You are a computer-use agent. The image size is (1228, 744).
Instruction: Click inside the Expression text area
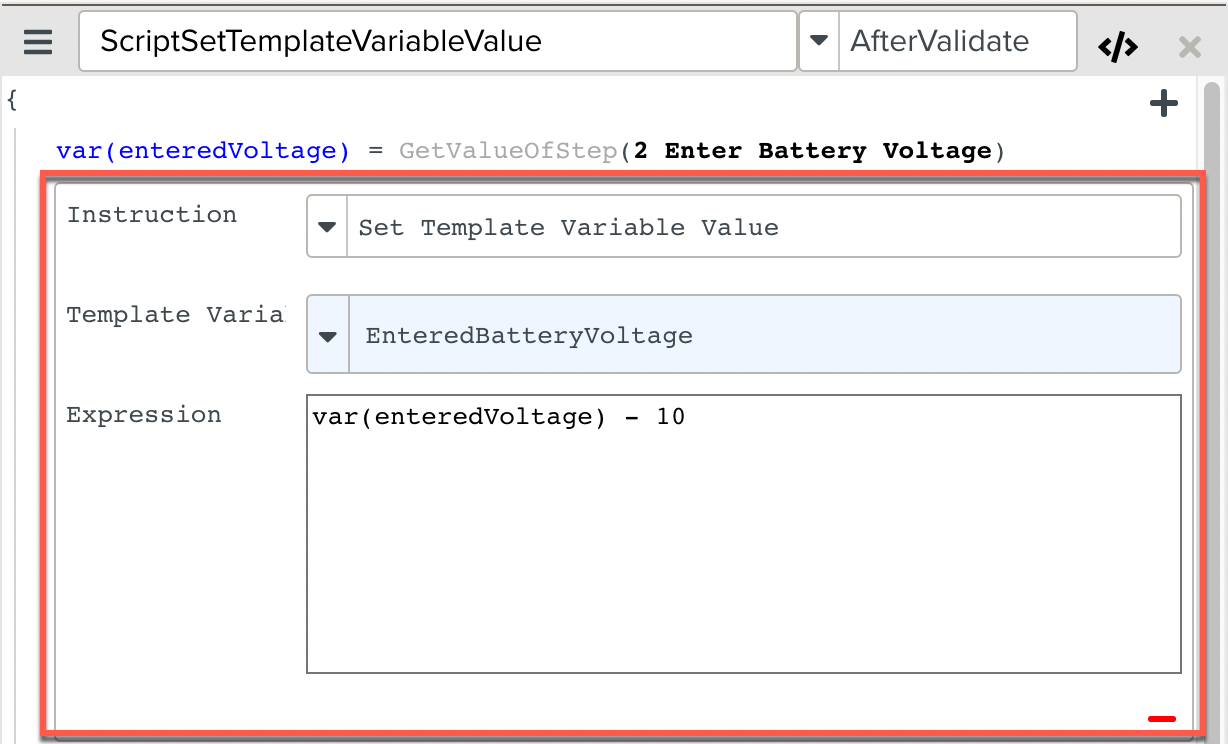pyautogui.click(x=742, y=540)
